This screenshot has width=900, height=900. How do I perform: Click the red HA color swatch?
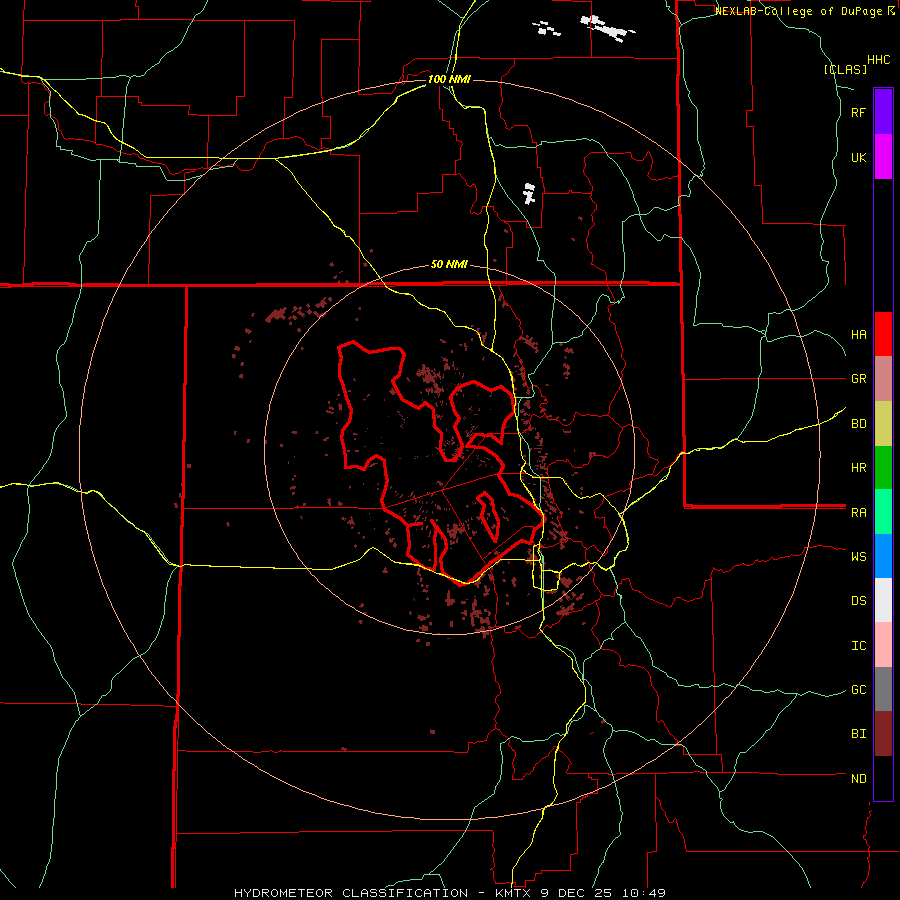pyautogui.click(x=883, y=334)
